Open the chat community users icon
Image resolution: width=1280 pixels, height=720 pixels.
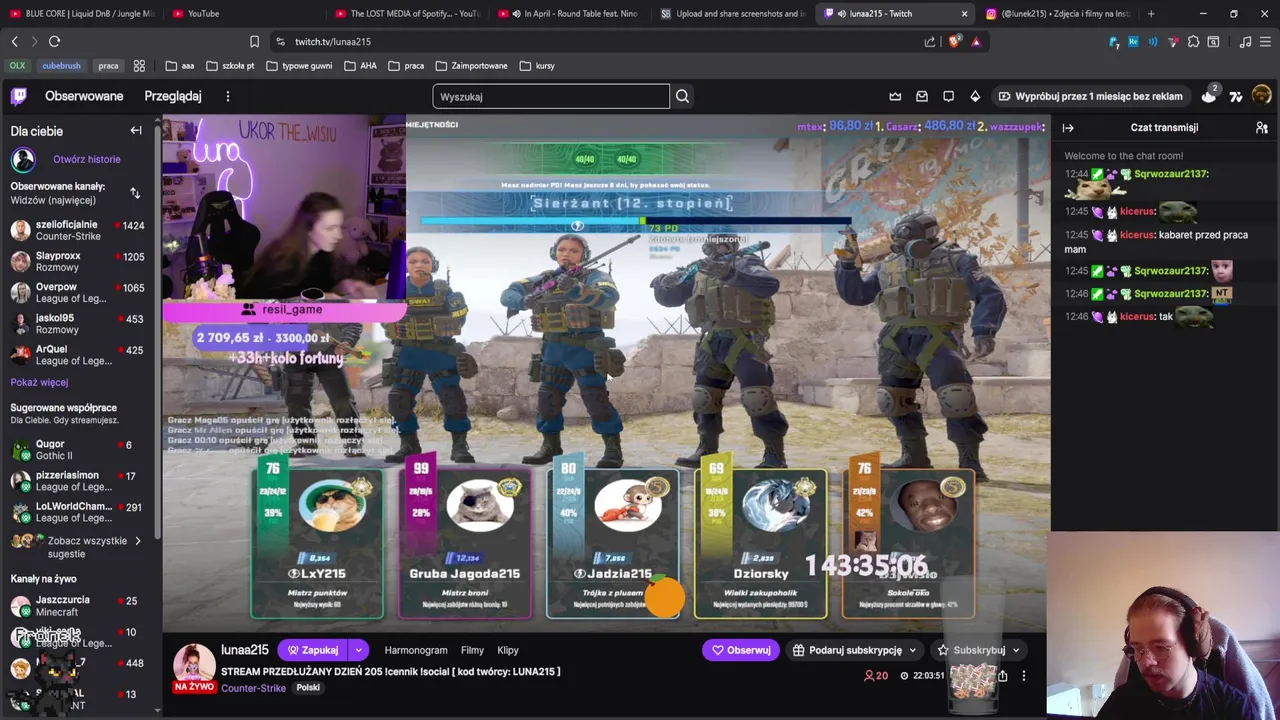pos(1261,127)
